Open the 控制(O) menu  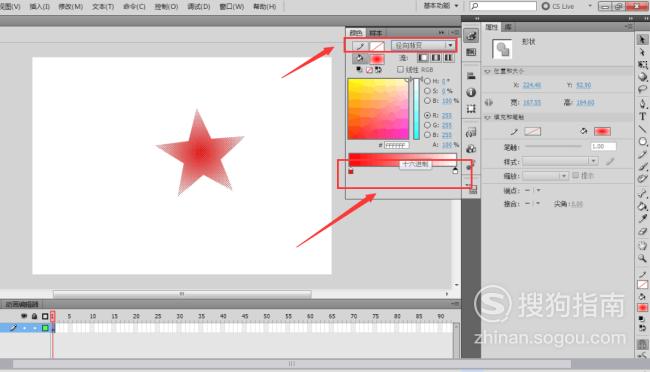pos(166,7)
